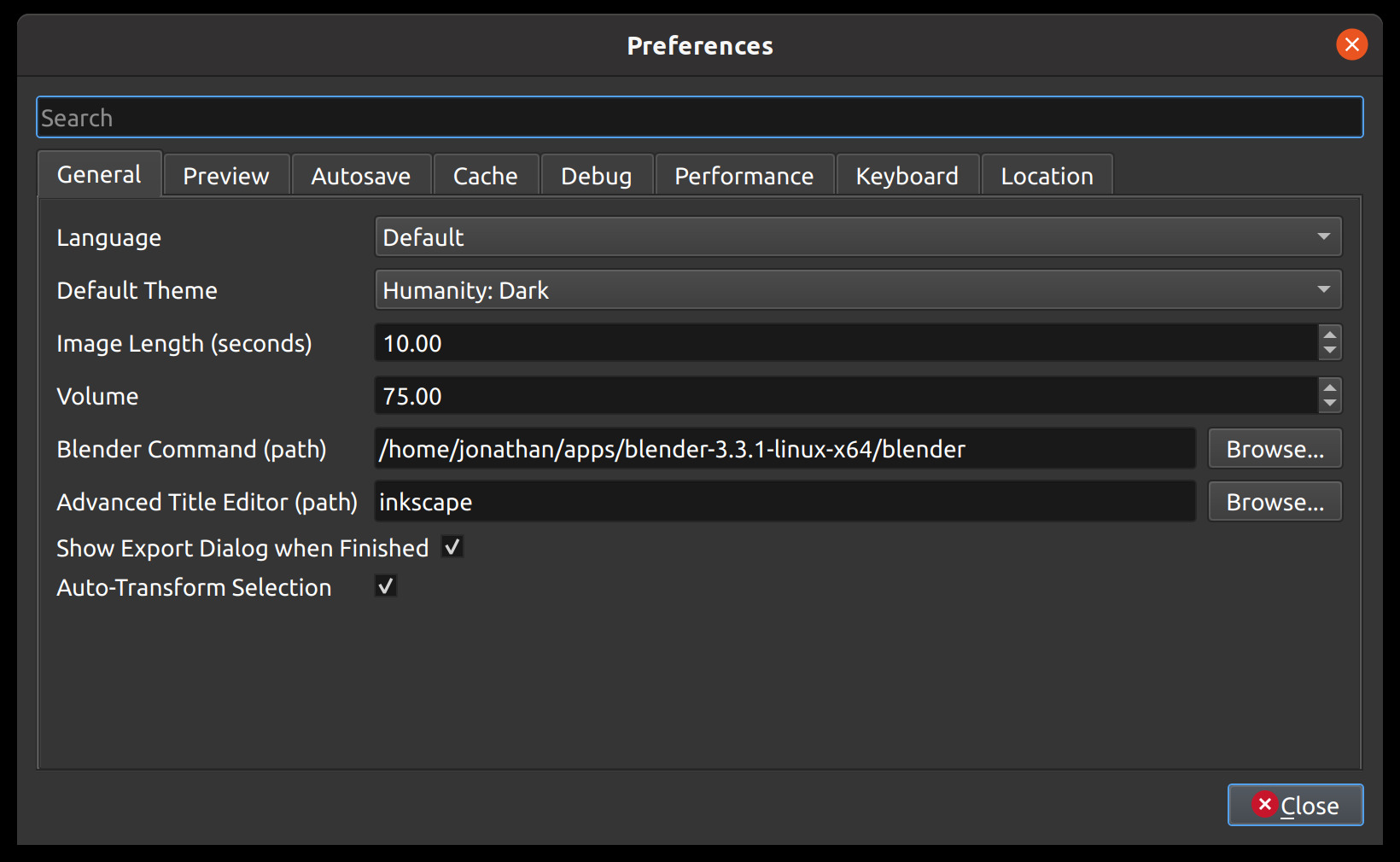
Task: Open the Performance tab
Action: coord(744,176)
